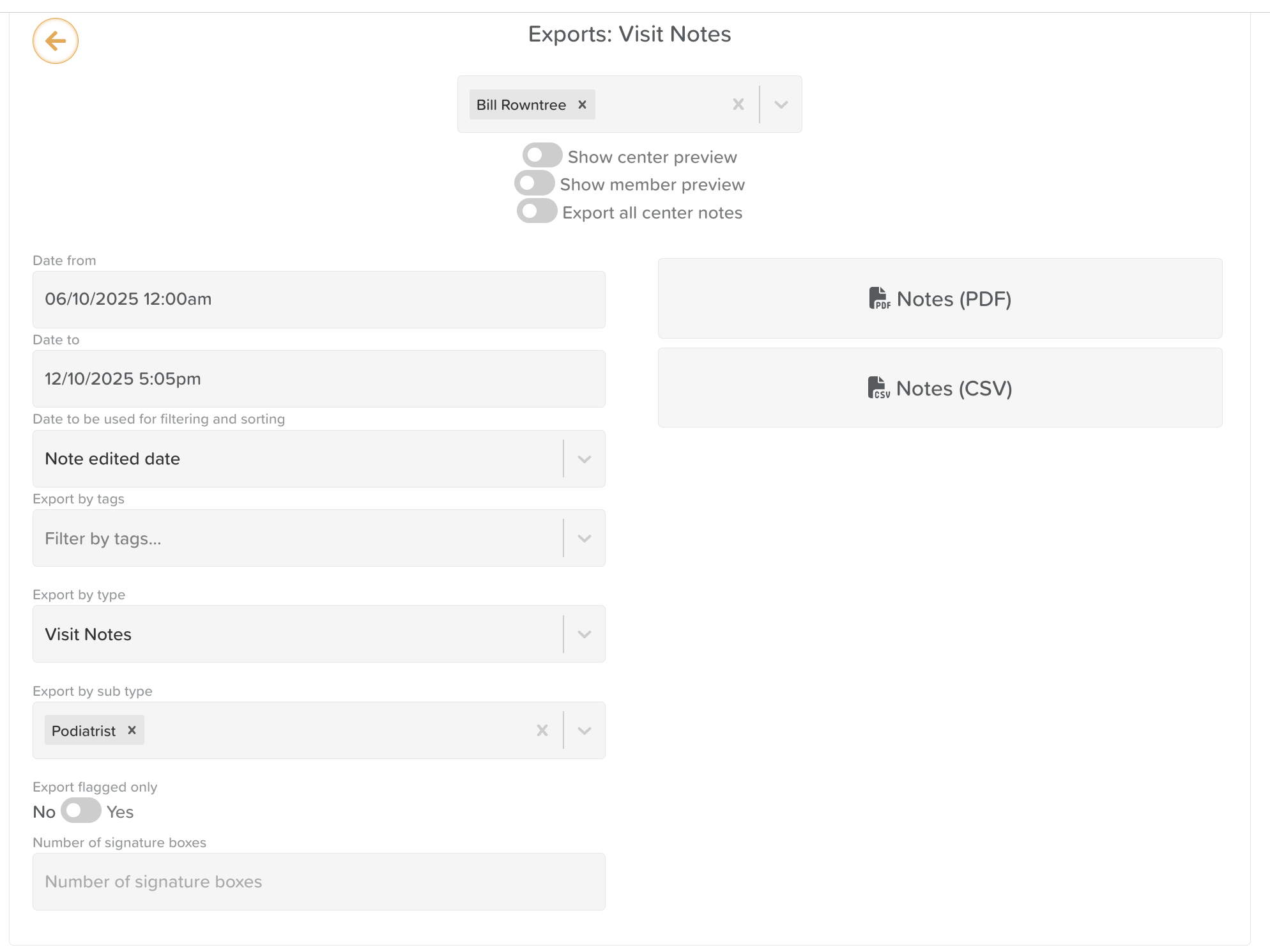Switch Export flagged only to Yes
The image size is (1270, 952).
point(81,811)
